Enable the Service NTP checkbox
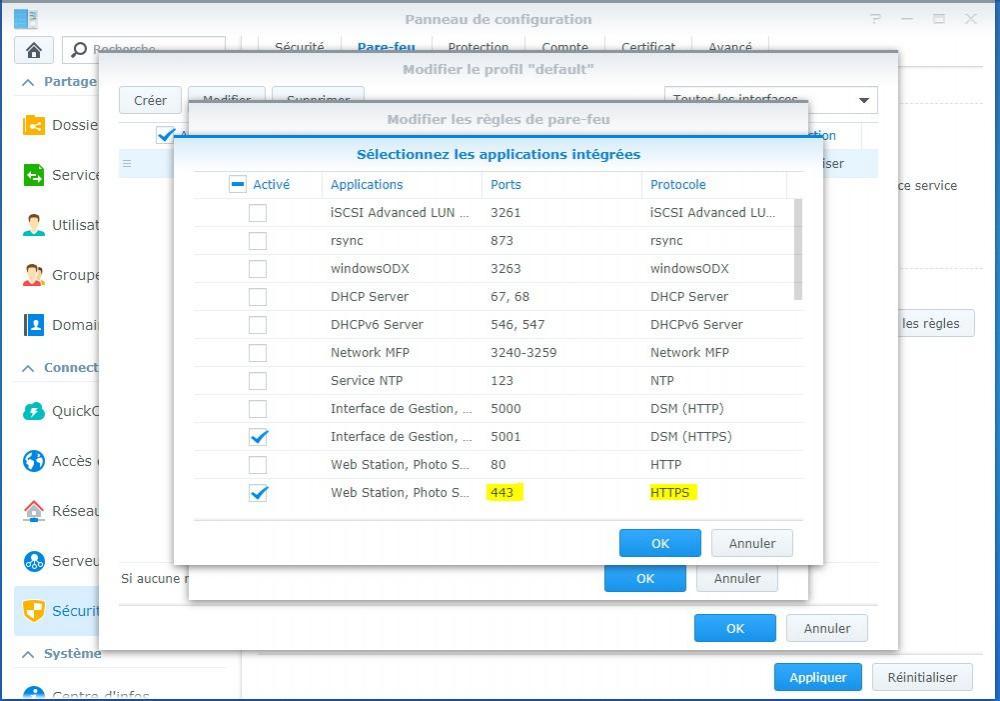The image size is (1000, 701). click(258, 381)
